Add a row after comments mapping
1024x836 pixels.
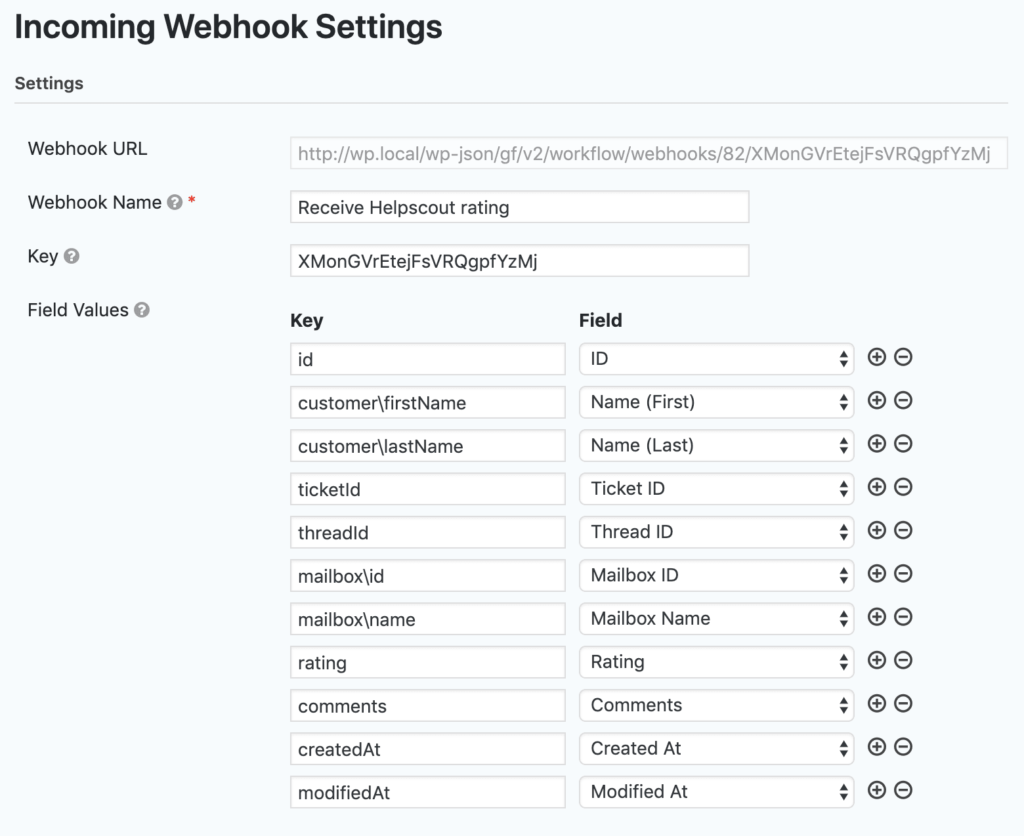(x=876, y=703)
